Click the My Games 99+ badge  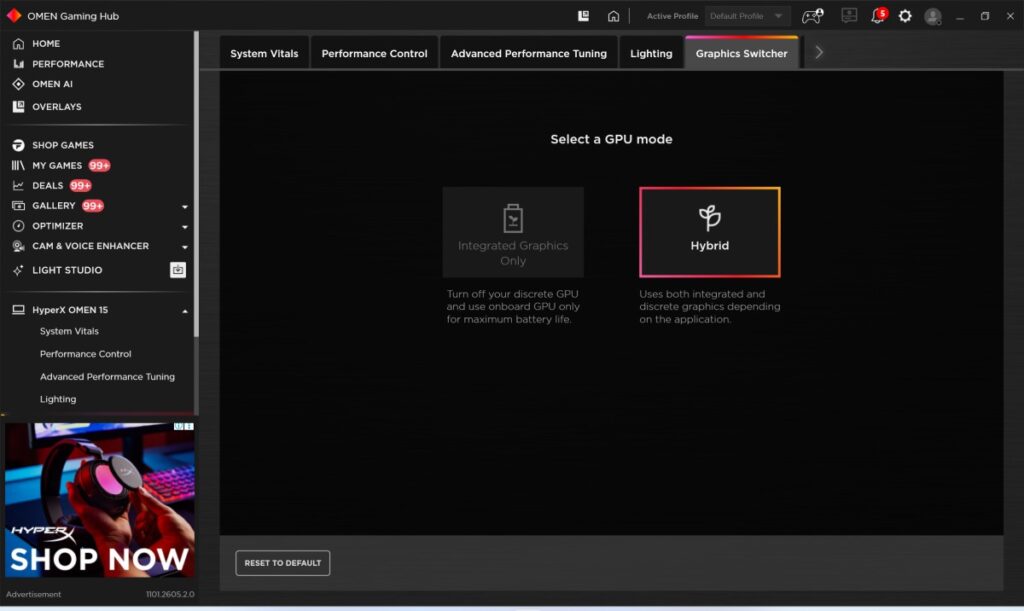[99, 165]
